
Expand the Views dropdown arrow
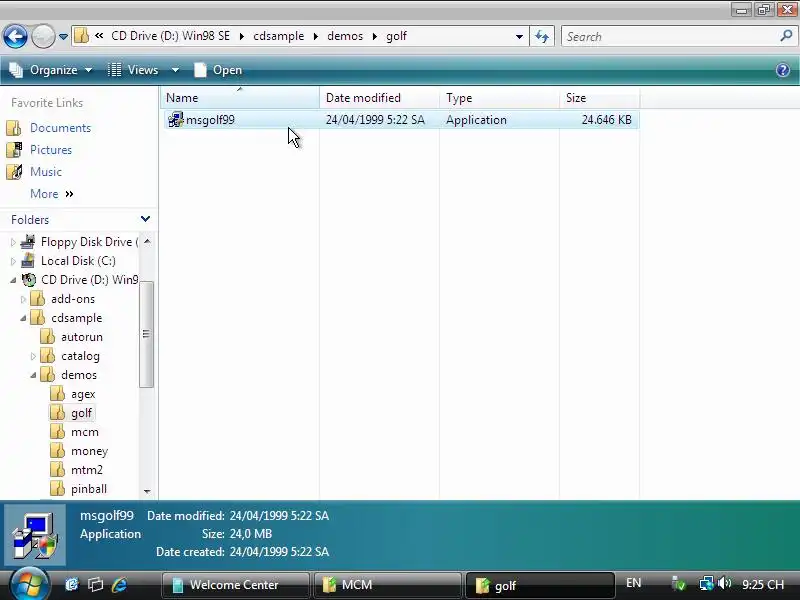coord(175,70)
